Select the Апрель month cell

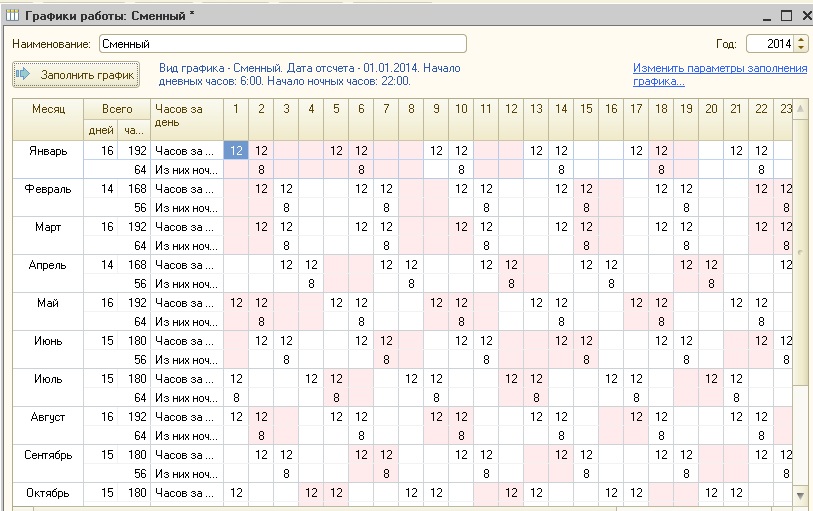tap(49, 265)
